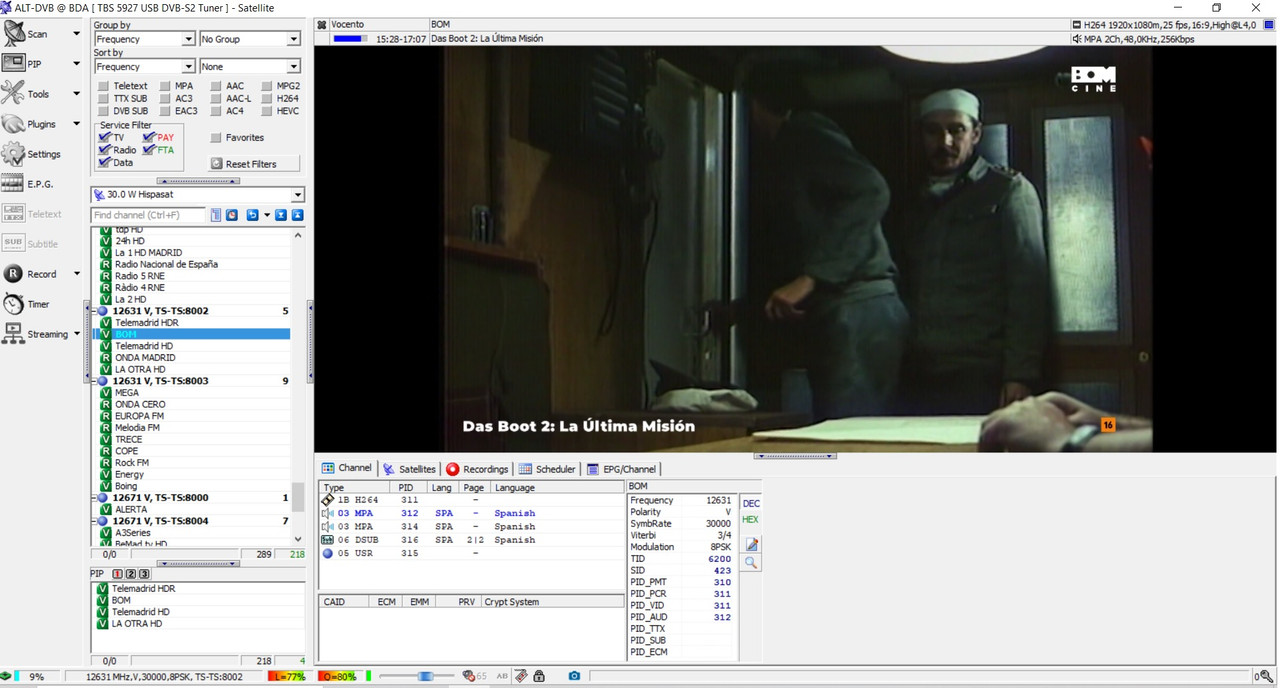Screen dimensions: 1280x688
Task: Select PIP slot 1 button
Action: 118,574
